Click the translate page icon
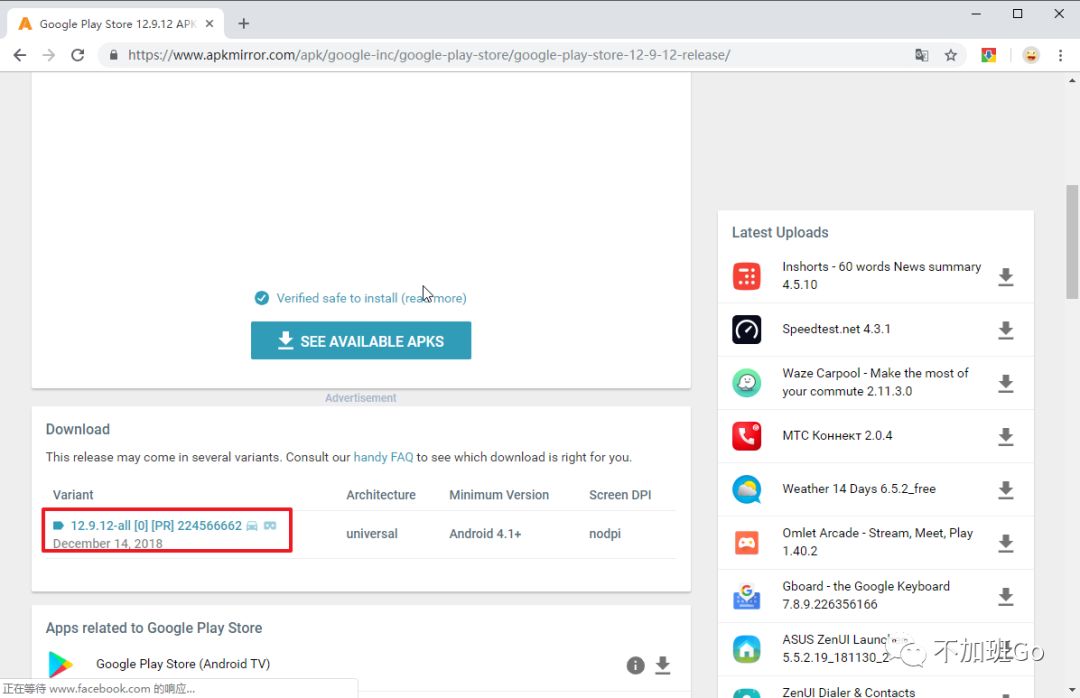1080x698 pixels. click(x=922, y=55)
